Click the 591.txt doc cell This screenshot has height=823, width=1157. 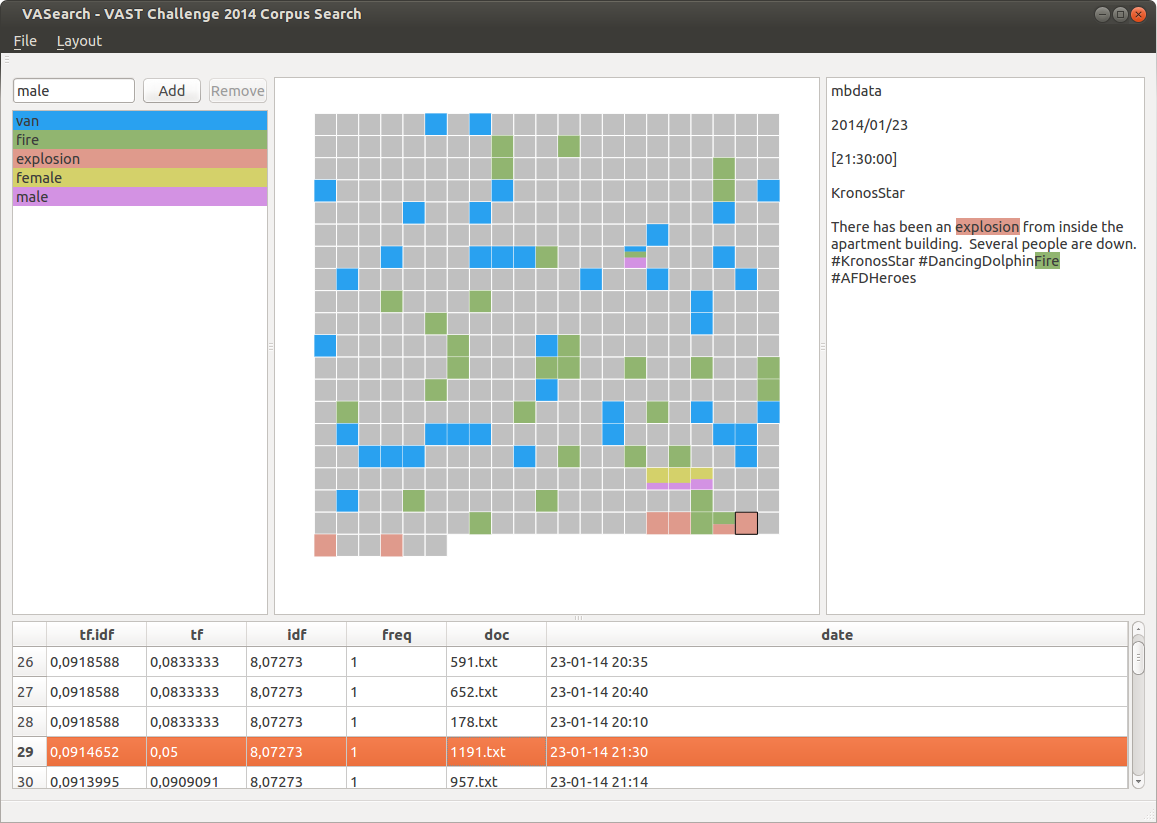497,662
